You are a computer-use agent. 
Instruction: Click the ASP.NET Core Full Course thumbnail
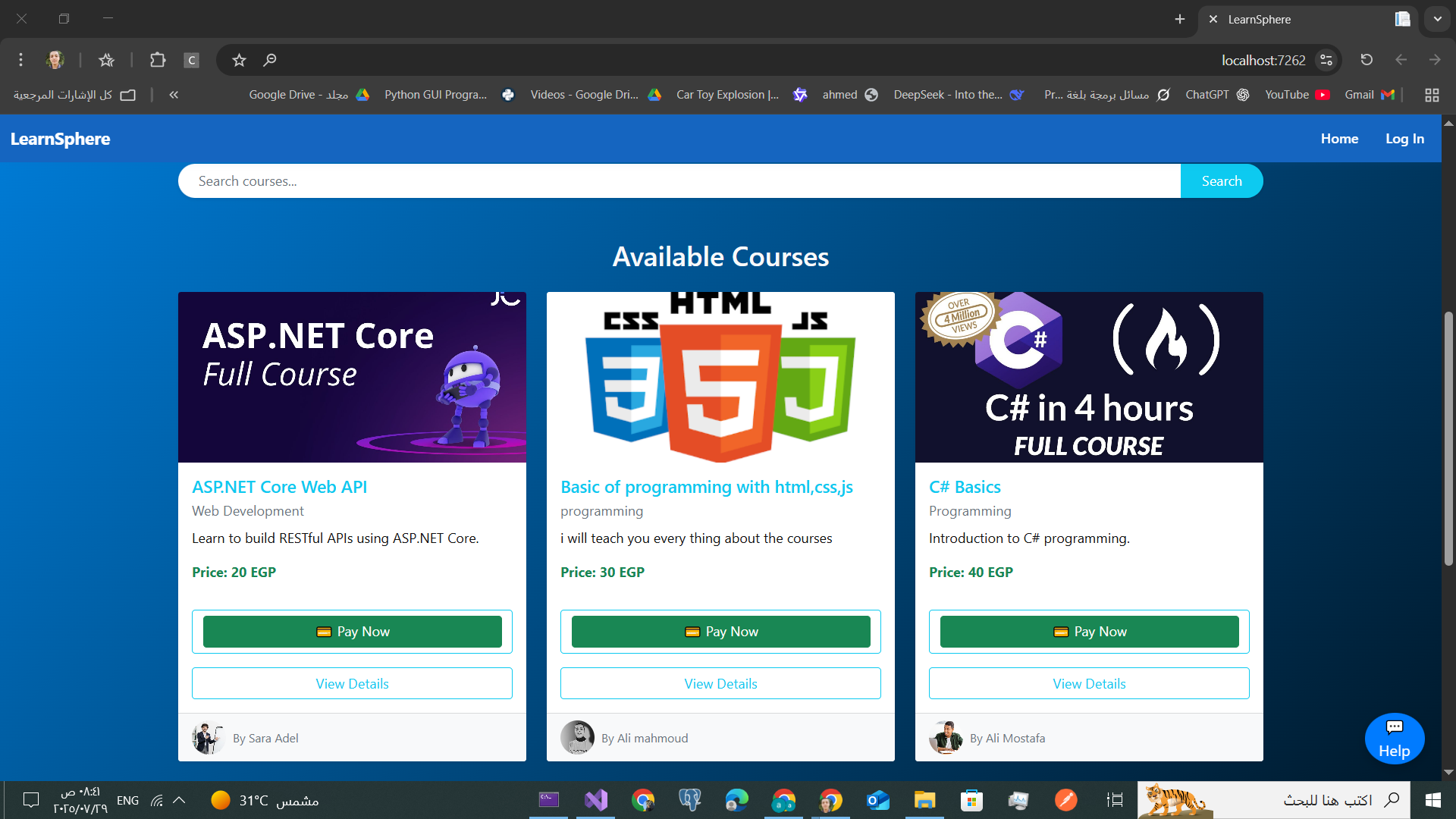click(x=353, y=377)
